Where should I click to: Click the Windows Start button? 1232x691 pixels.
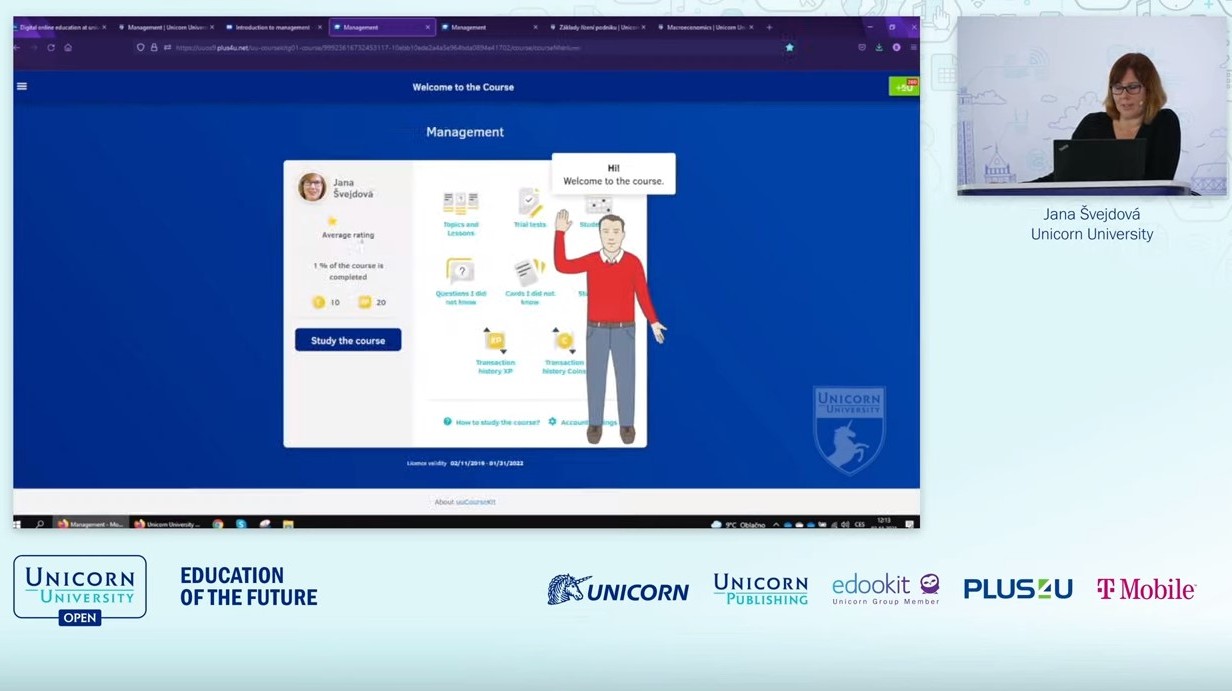tap(17, 523)
